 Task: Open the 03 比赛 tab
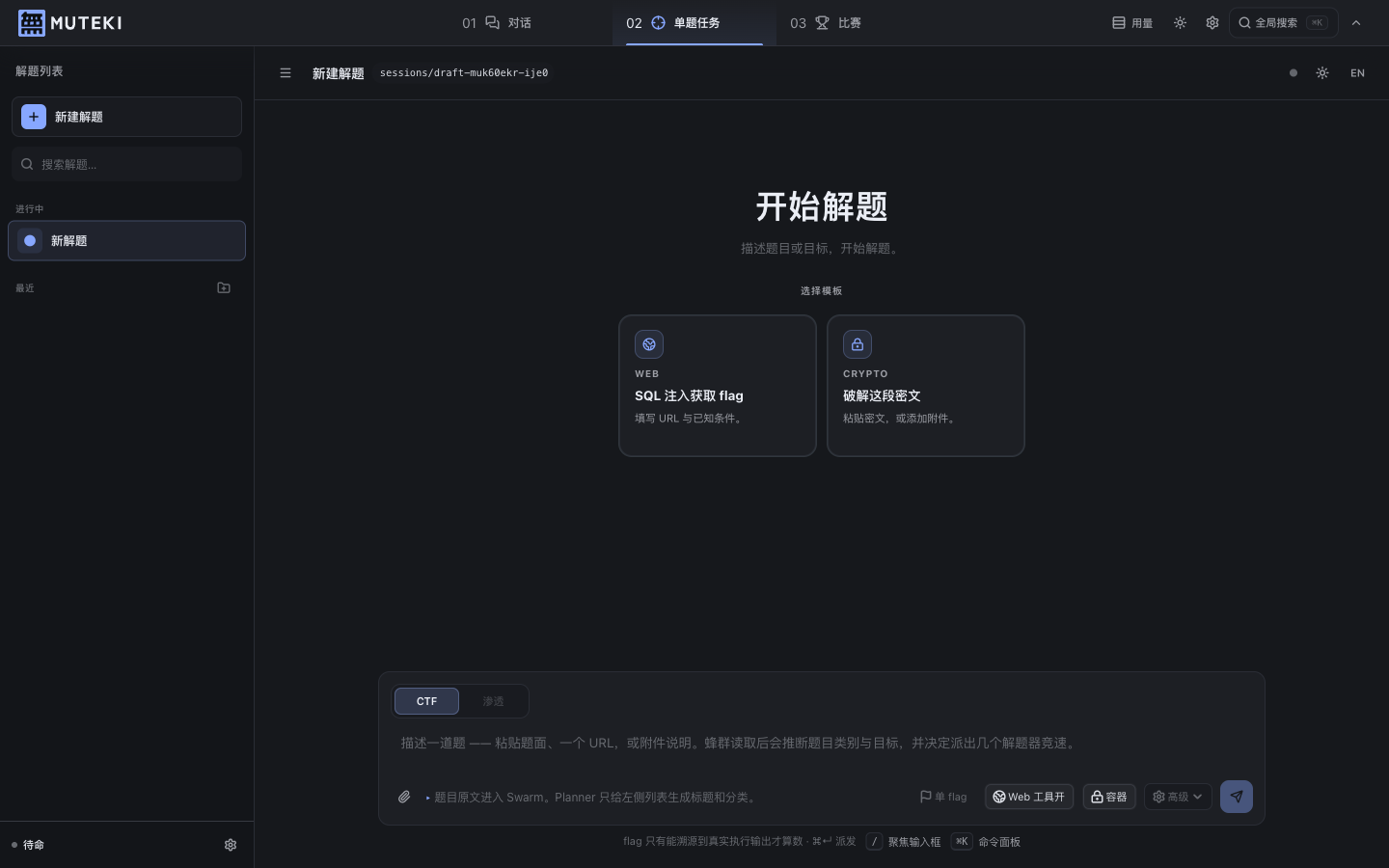click(826, 23)
